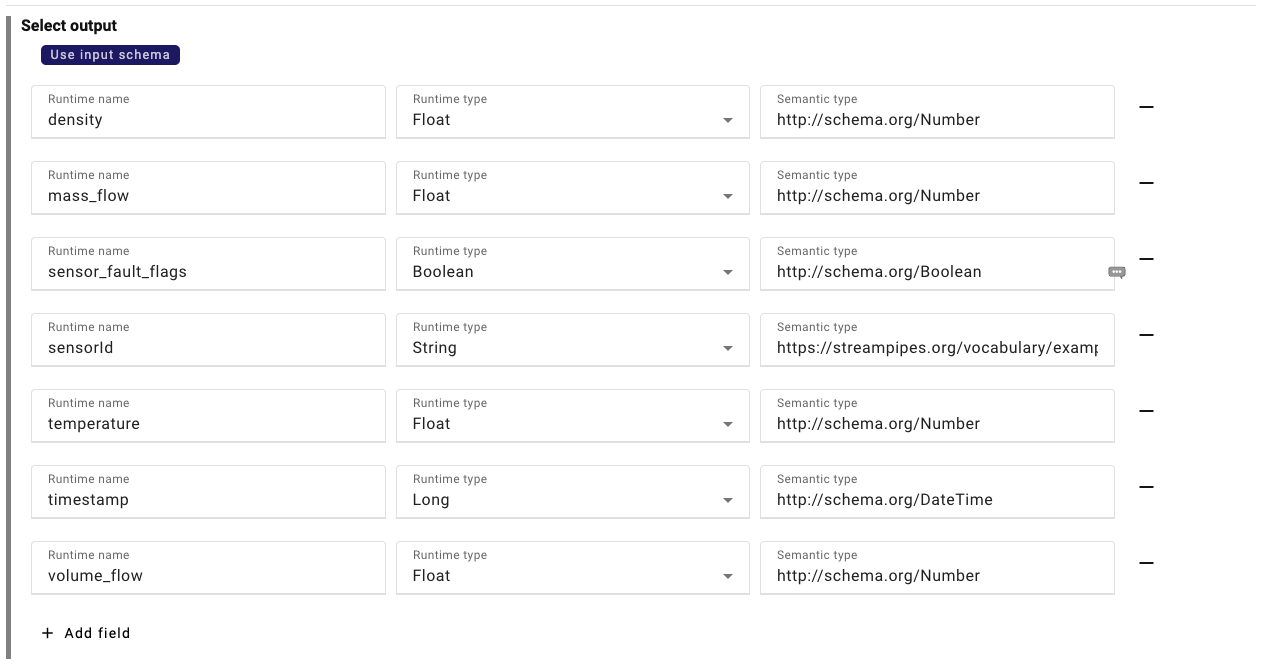Screen dimensions: 1266x672
Task: Remove the timestamp field row
Action: (1146, 487)
